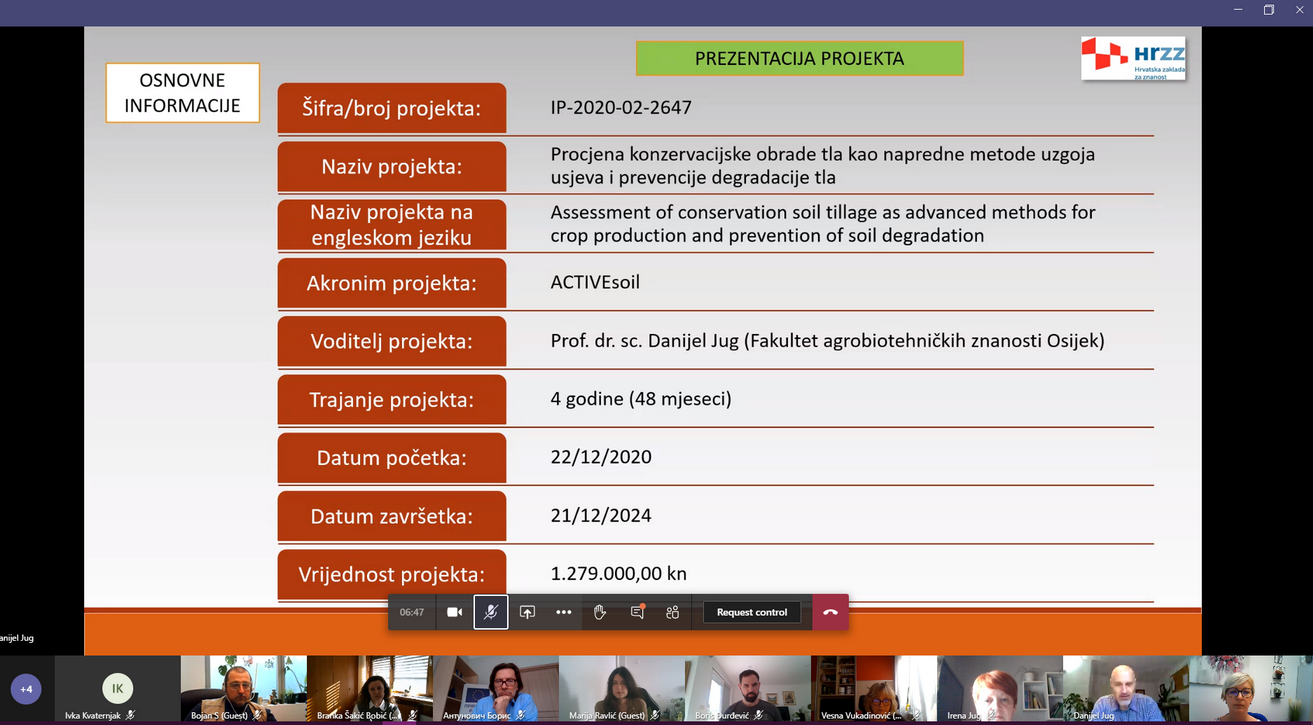Show the meeting chat conversation
1313x725 pixels.
pos(637,612)
